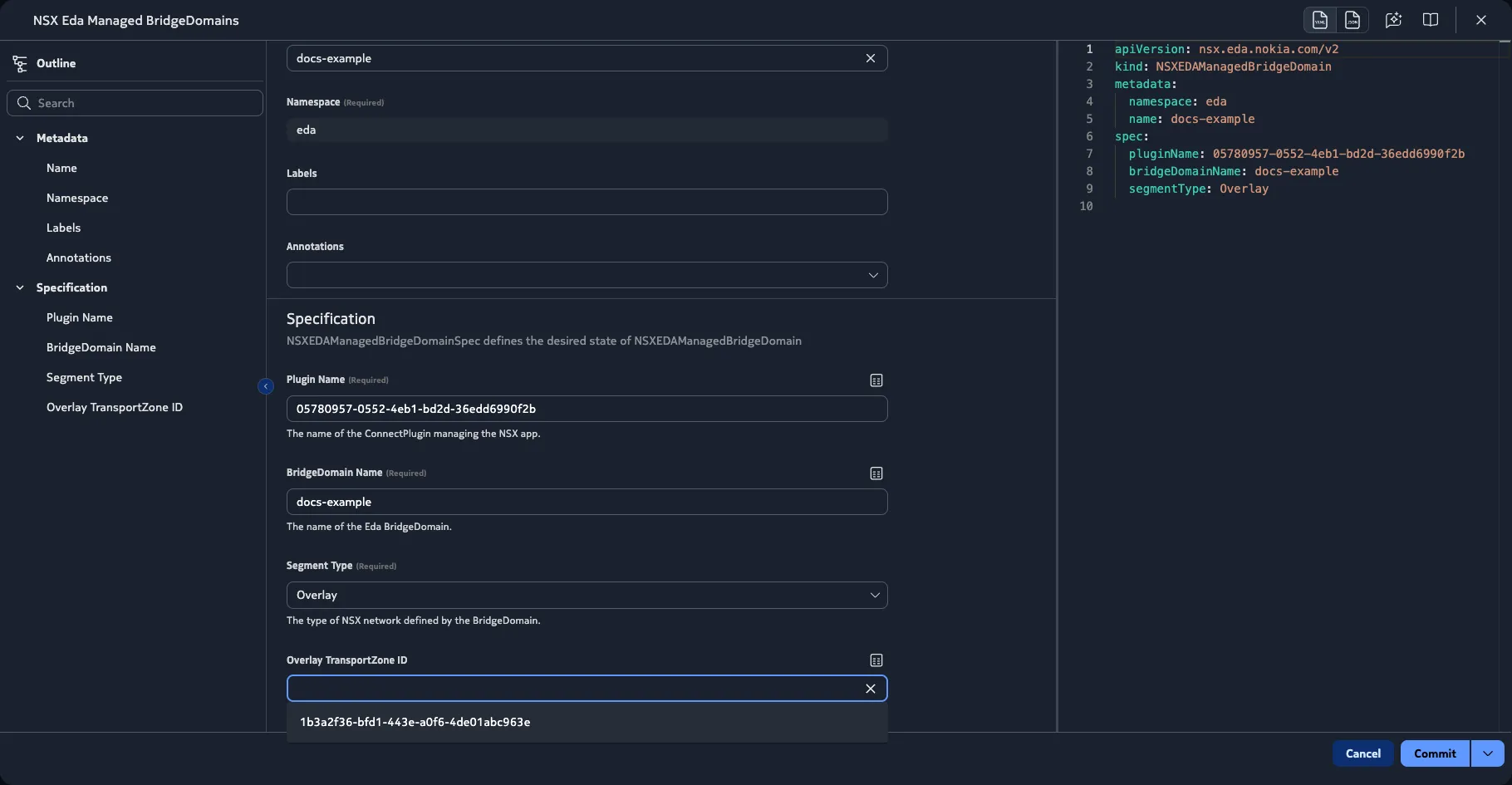
Task: Open the documentation book icon
Action: (1430, 20)
